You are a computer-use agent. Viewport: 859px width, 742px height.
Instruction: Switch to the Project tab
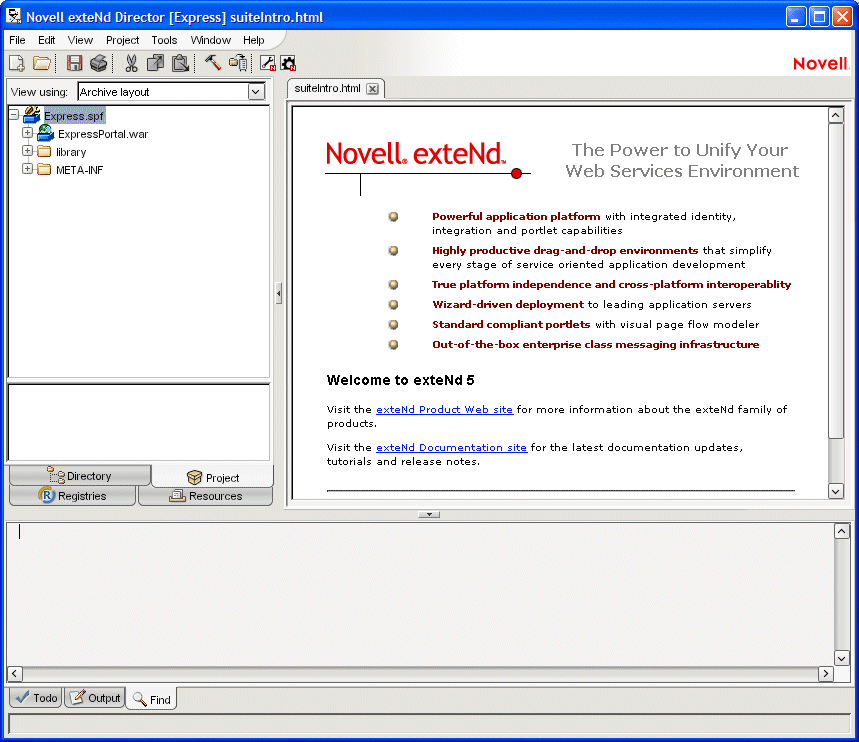[x=213, y=477]
